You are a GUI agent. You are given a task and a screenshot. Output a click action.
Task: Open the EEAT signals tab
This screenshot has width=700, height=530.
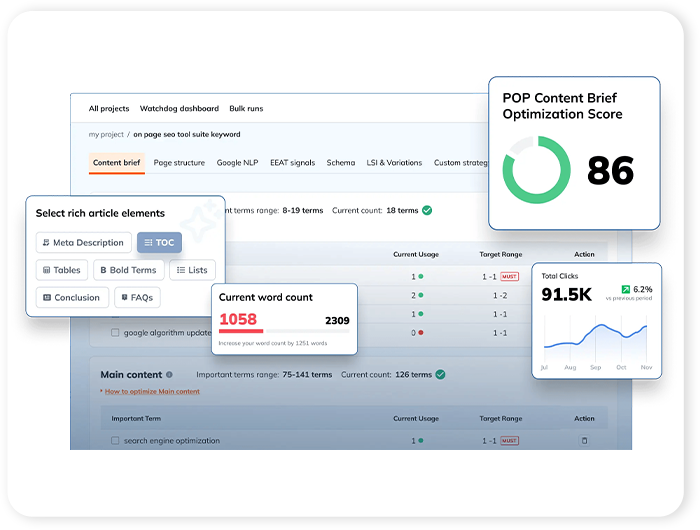(292, 163)
